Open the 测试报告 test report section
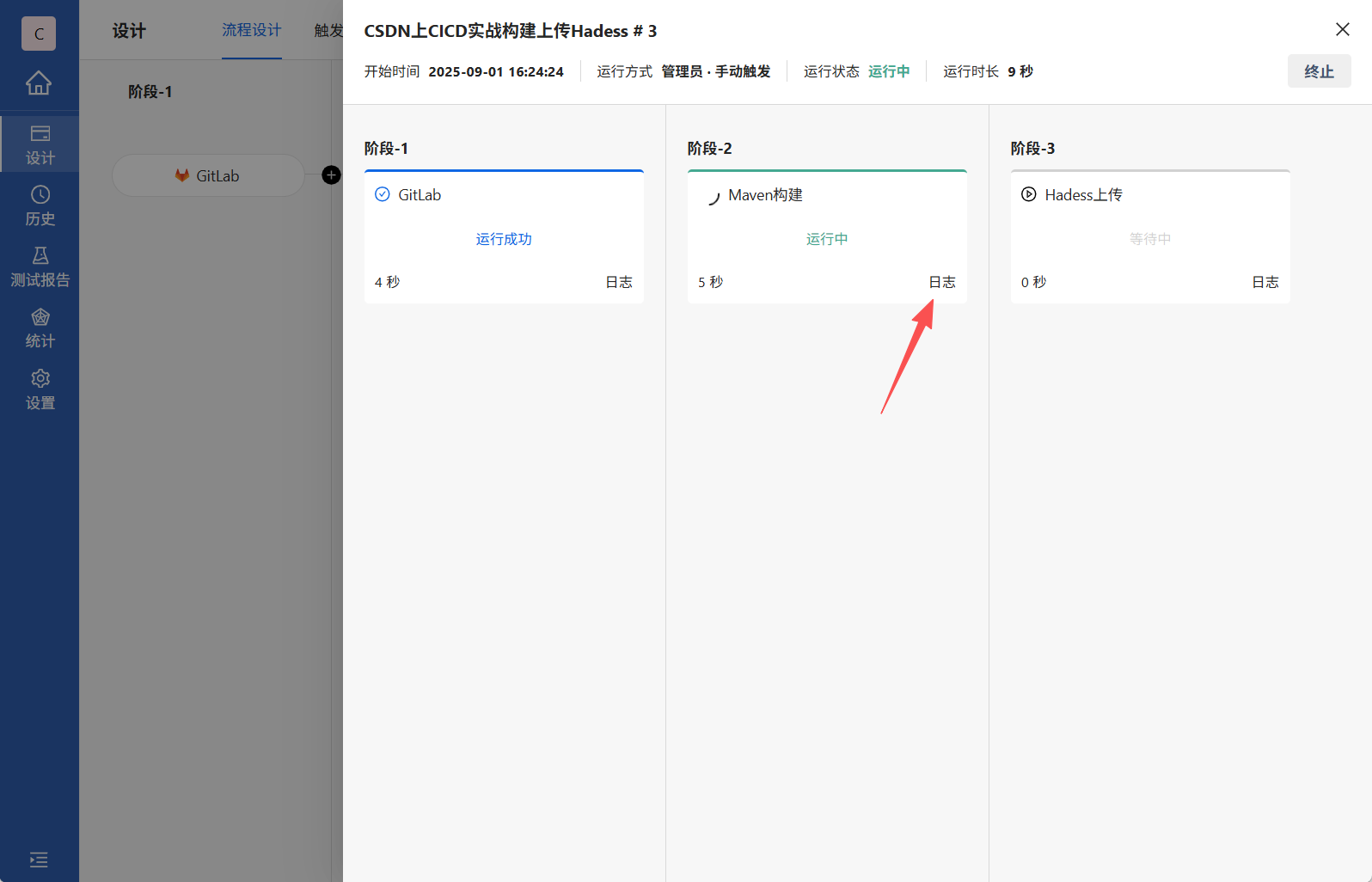Viewport: 1372px width, 882px height. (x=40, y=267)
